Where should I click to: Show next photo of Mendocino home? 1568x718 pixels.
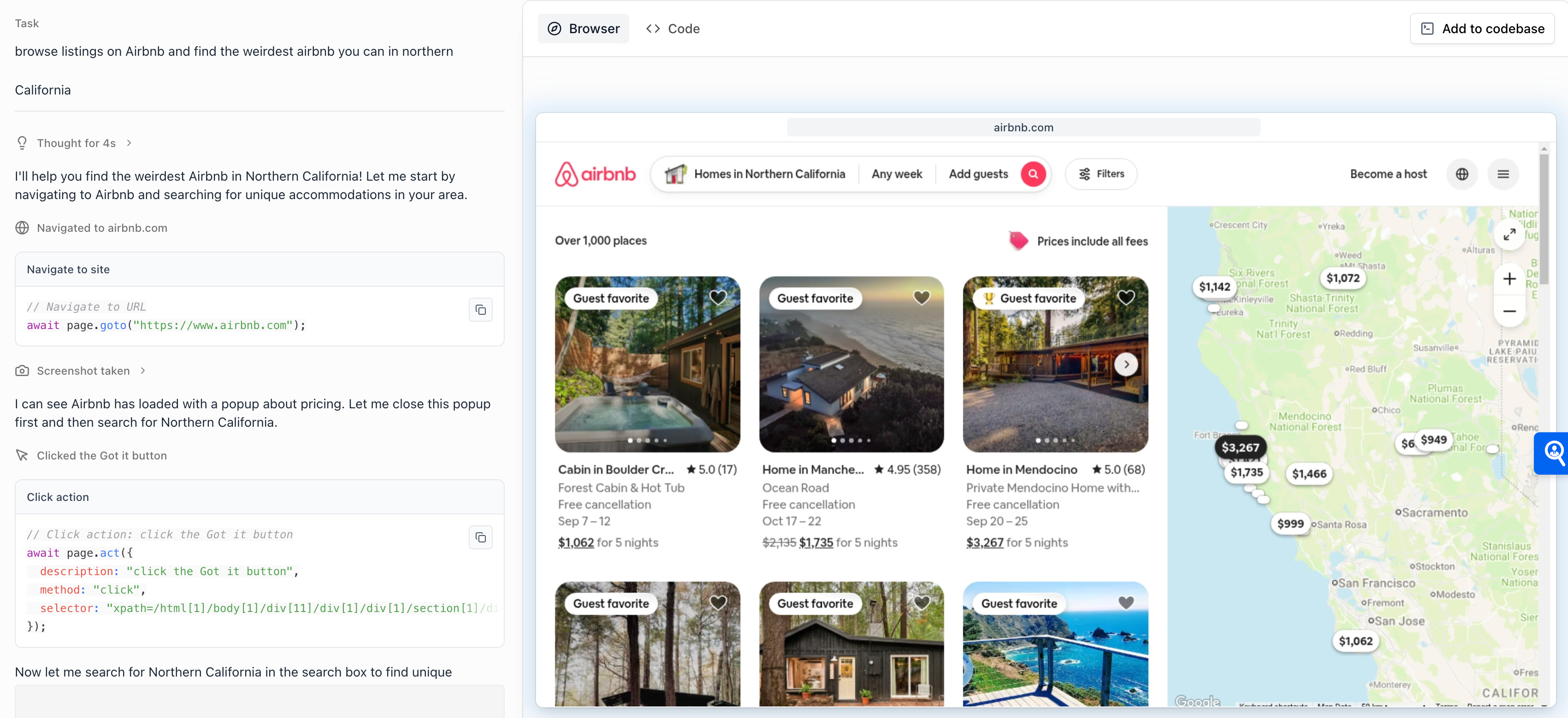click(x=1126, y=365)
